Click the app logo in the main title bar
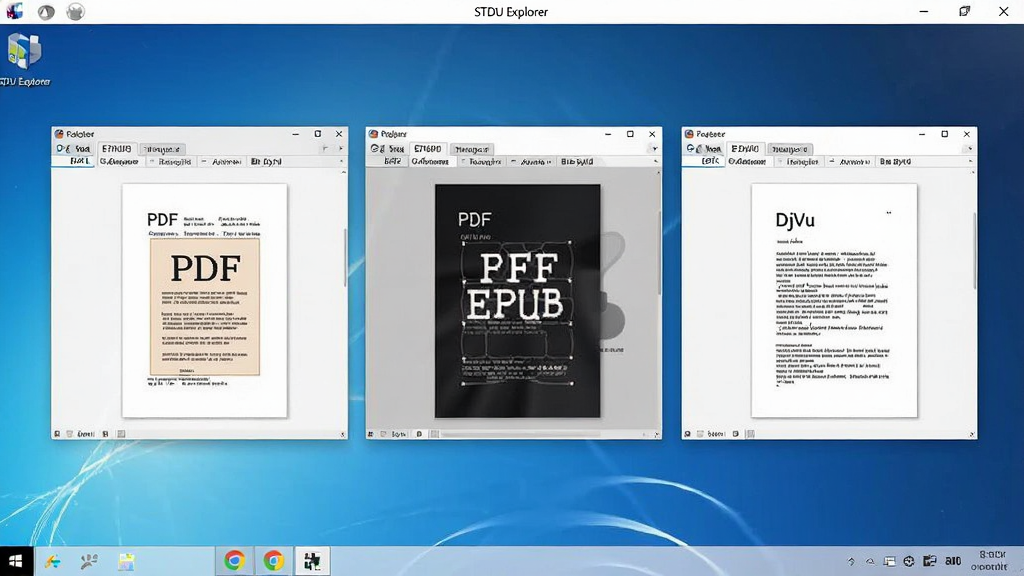1024x576 pixels. (x=14, y=11)
